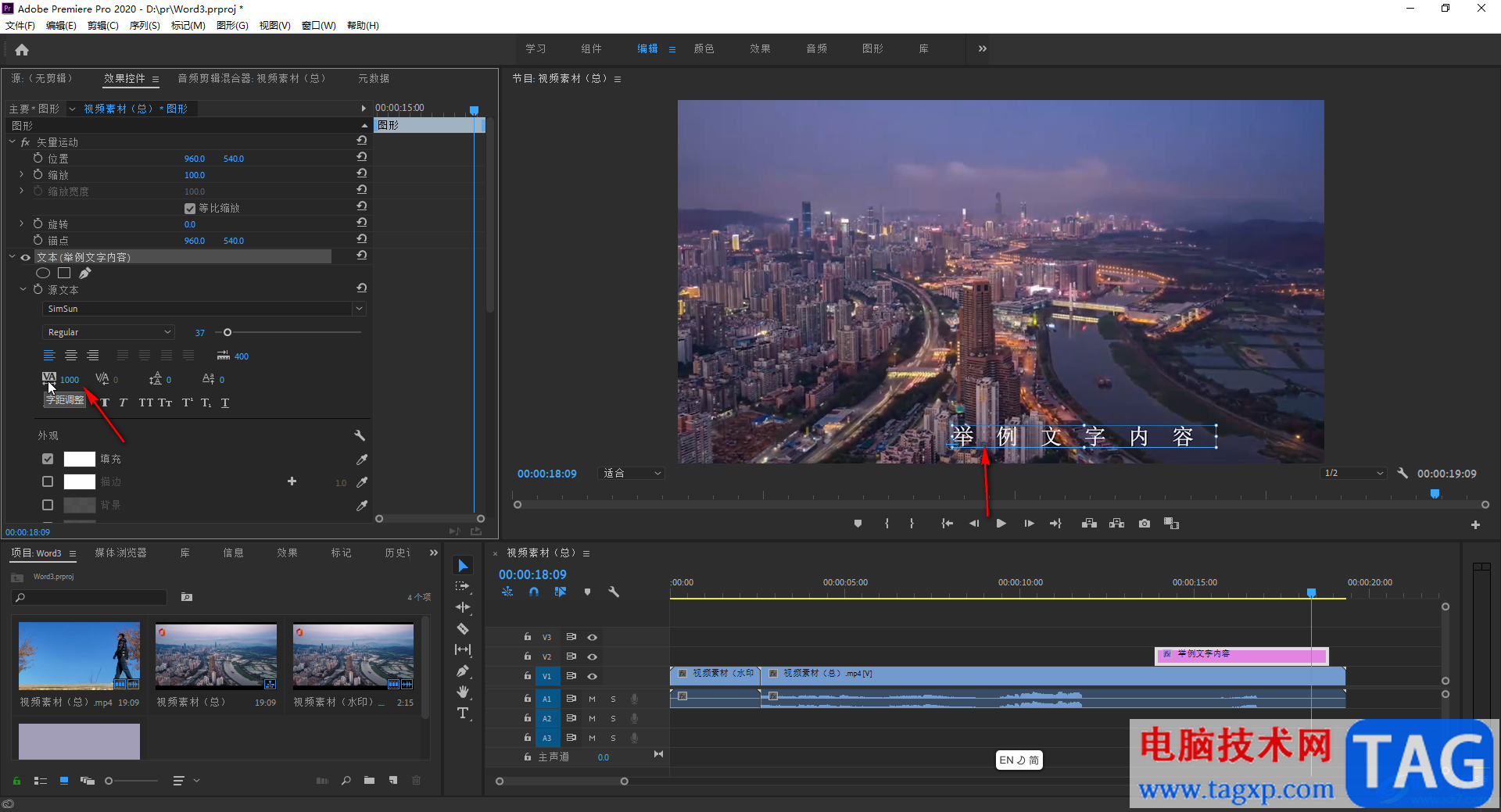Click the fill white color swatch
The width and height of the screenshot is (1501, 812).
(x=79, y=459)
